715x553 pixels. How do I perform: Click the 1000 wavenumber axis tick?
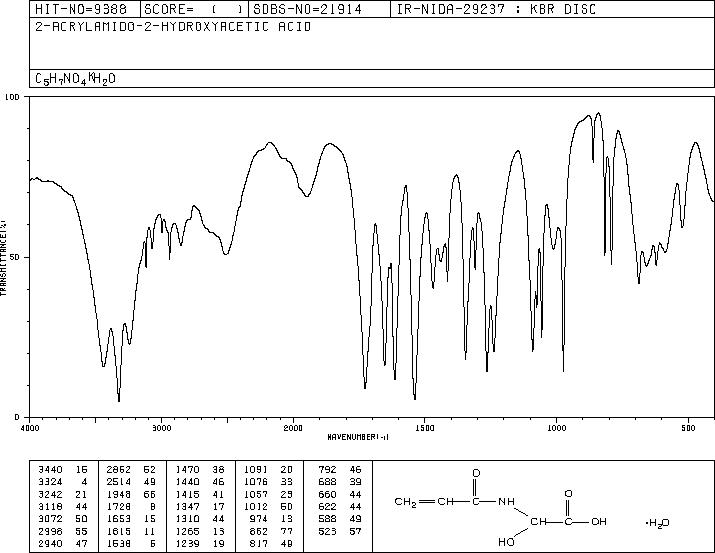click(556, 428)
